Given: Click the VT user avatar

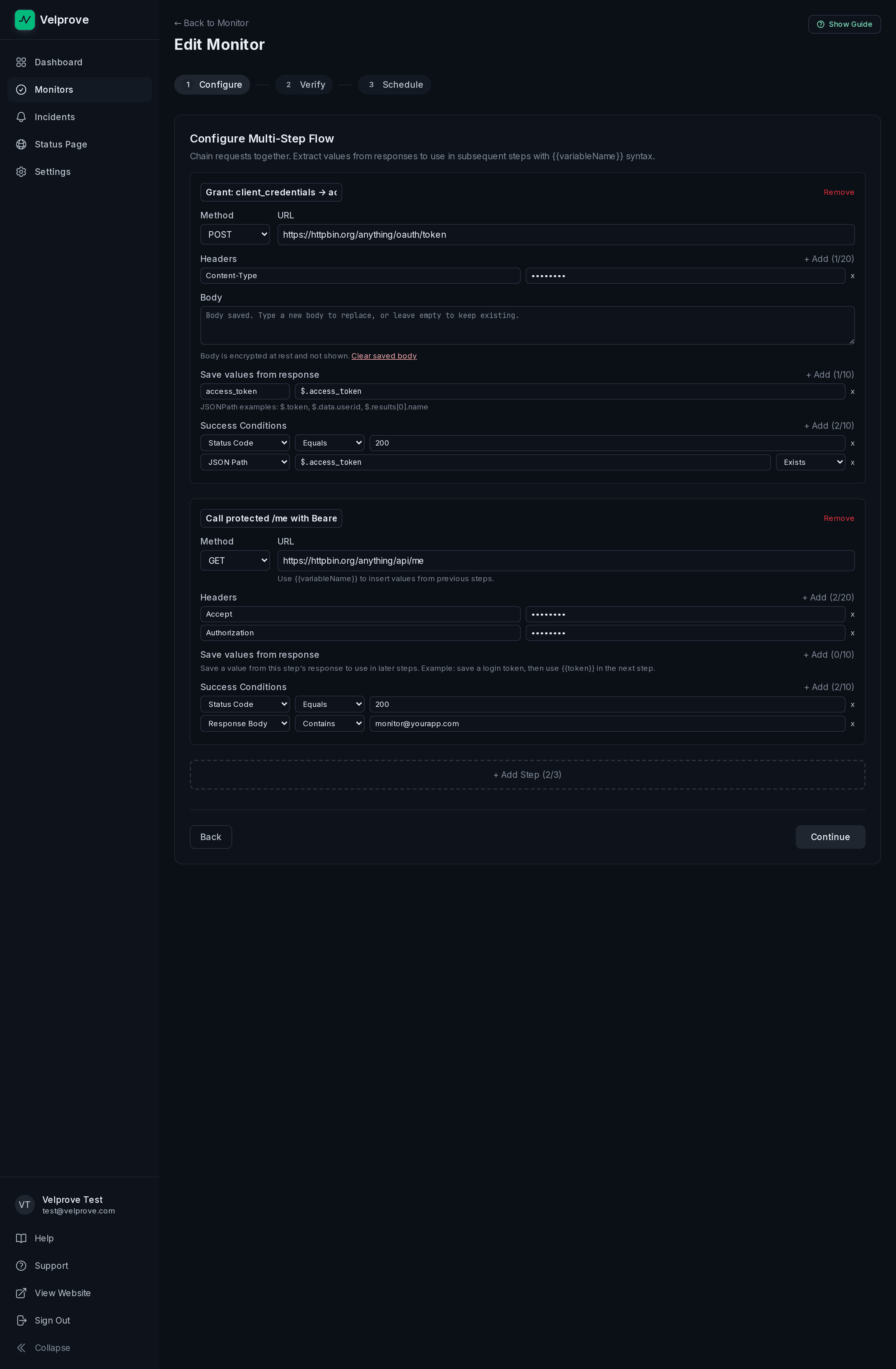Looking at the screenshot, I should [25, 1204].
